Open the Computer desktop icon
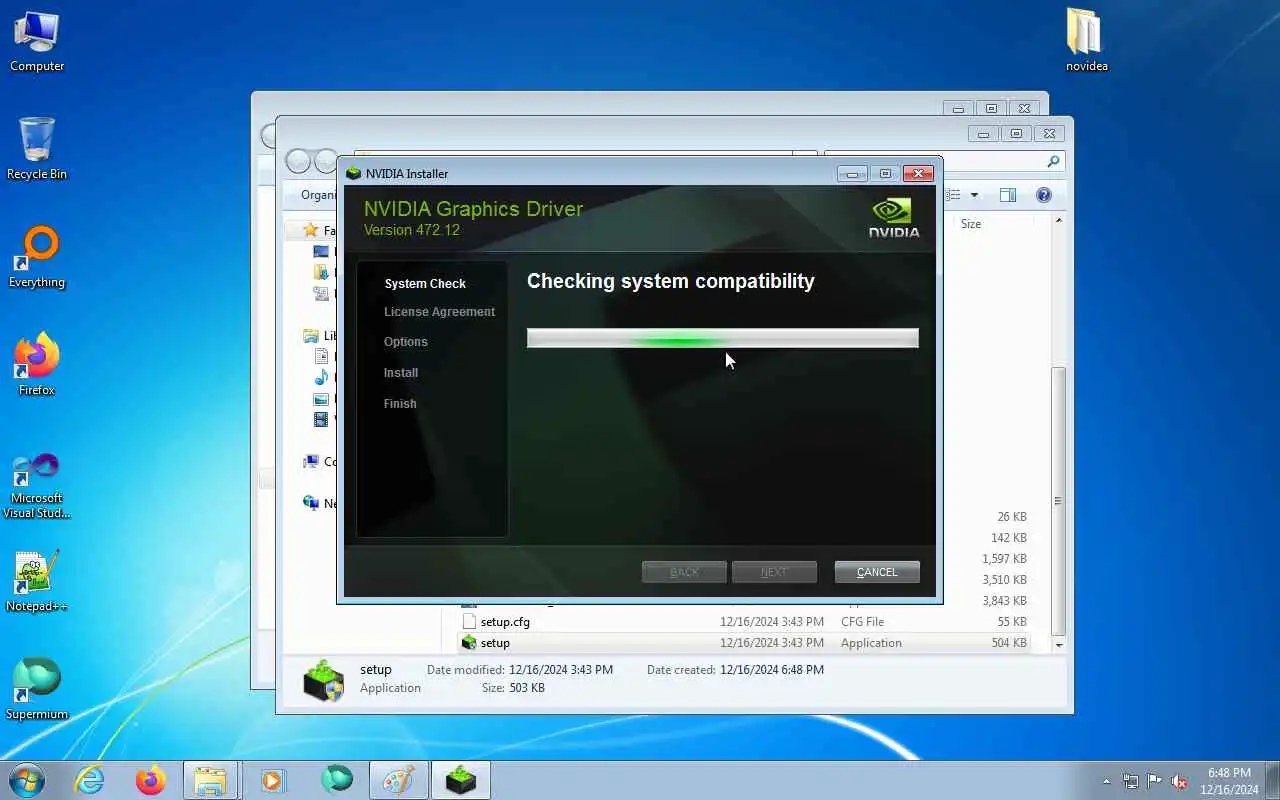1280x800 pixels. [x=37, y=42]
